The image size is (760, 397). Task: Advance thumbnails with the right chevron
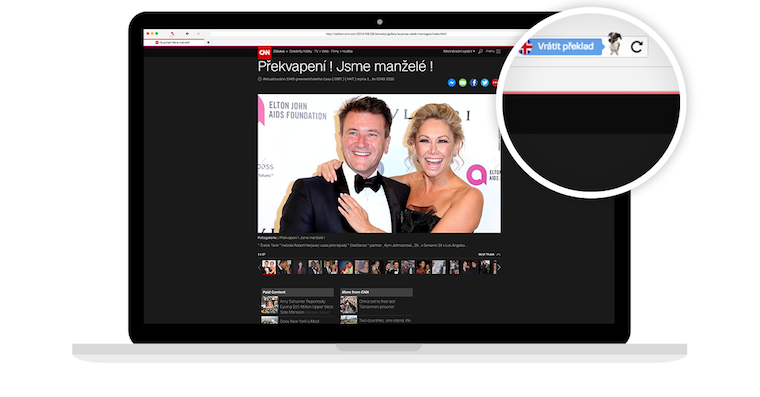pyautogui.click(x=499, y=267)
